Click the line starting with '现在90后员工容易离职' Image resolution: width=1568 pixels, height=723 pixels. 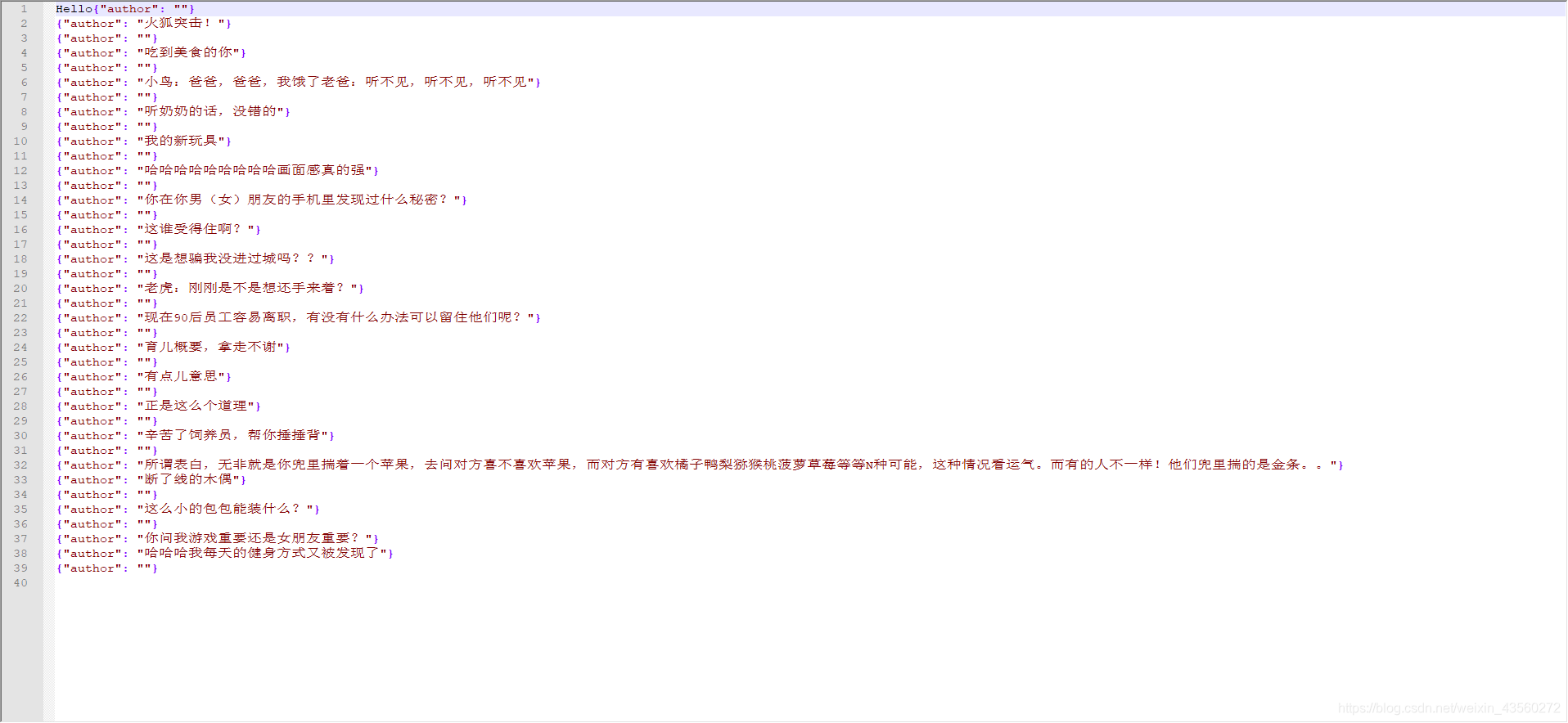[299, 318]
